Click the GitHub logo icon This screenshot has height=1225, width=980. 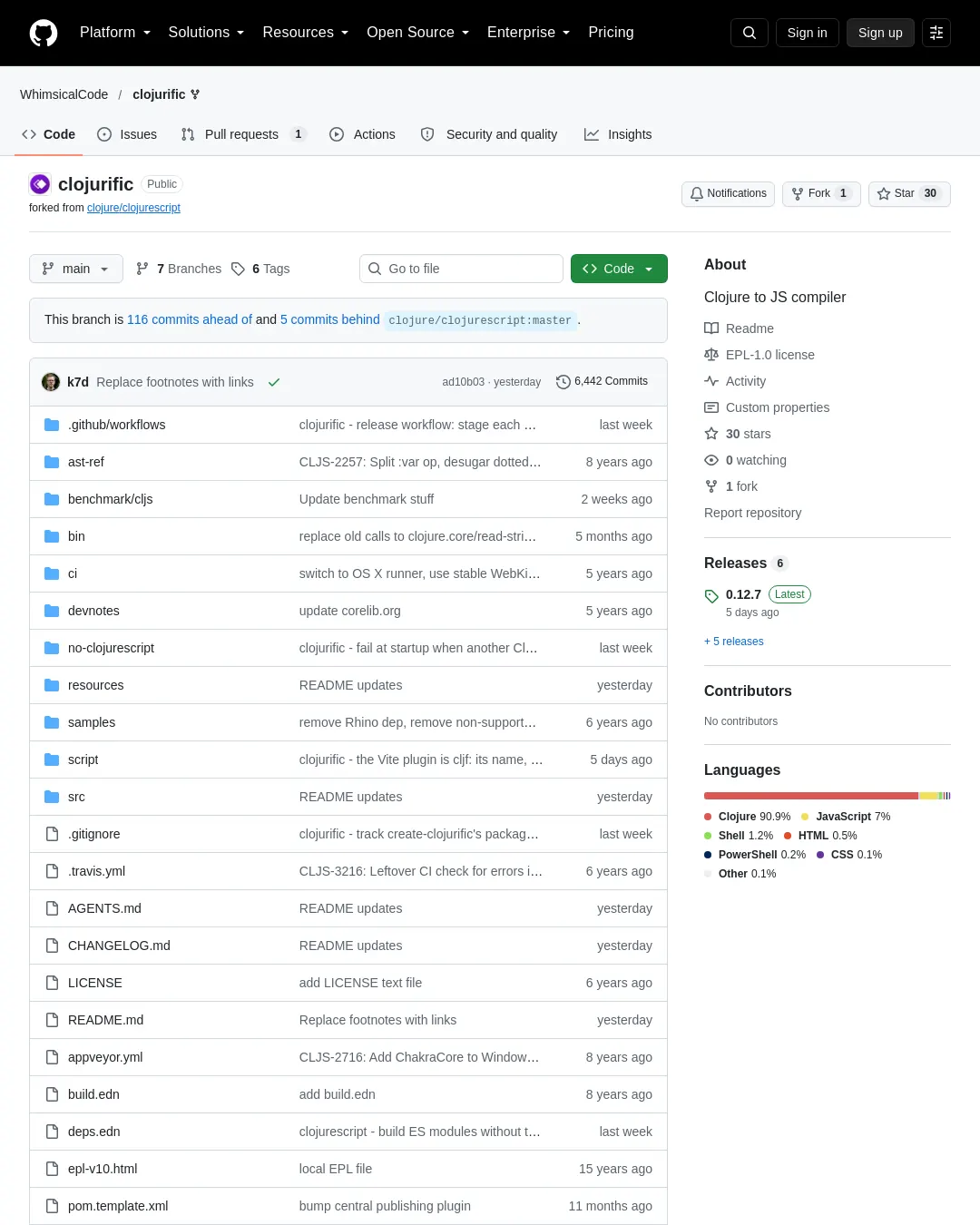[44, 33]
